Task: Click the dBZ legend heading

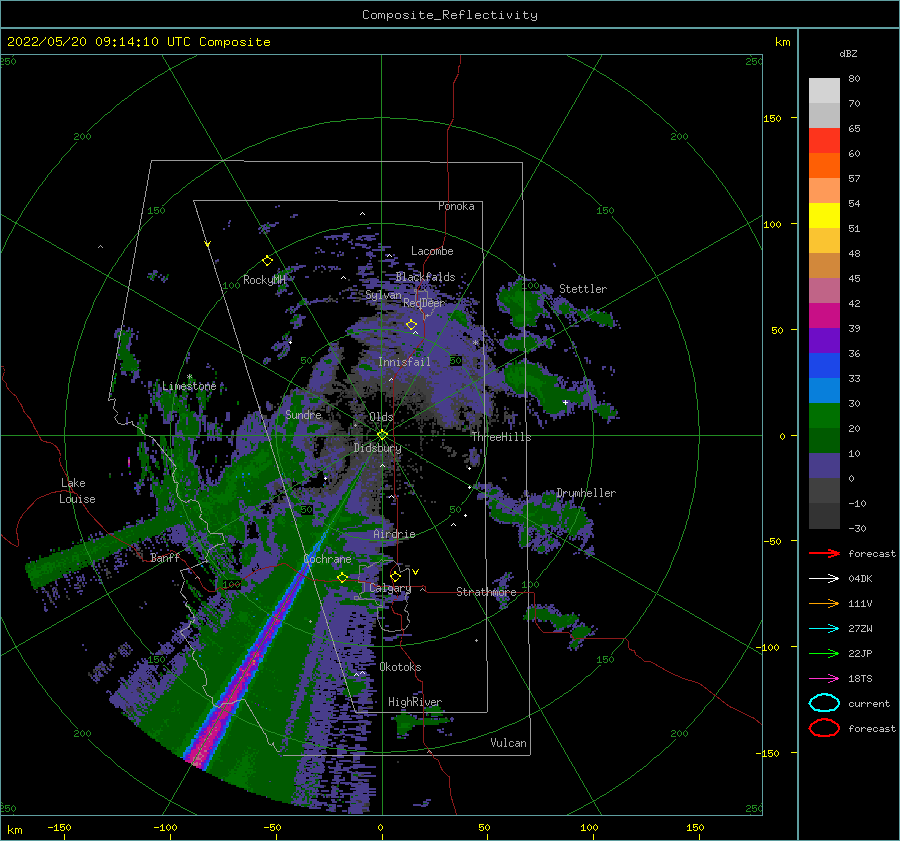Action: click(x=848, y=53)
